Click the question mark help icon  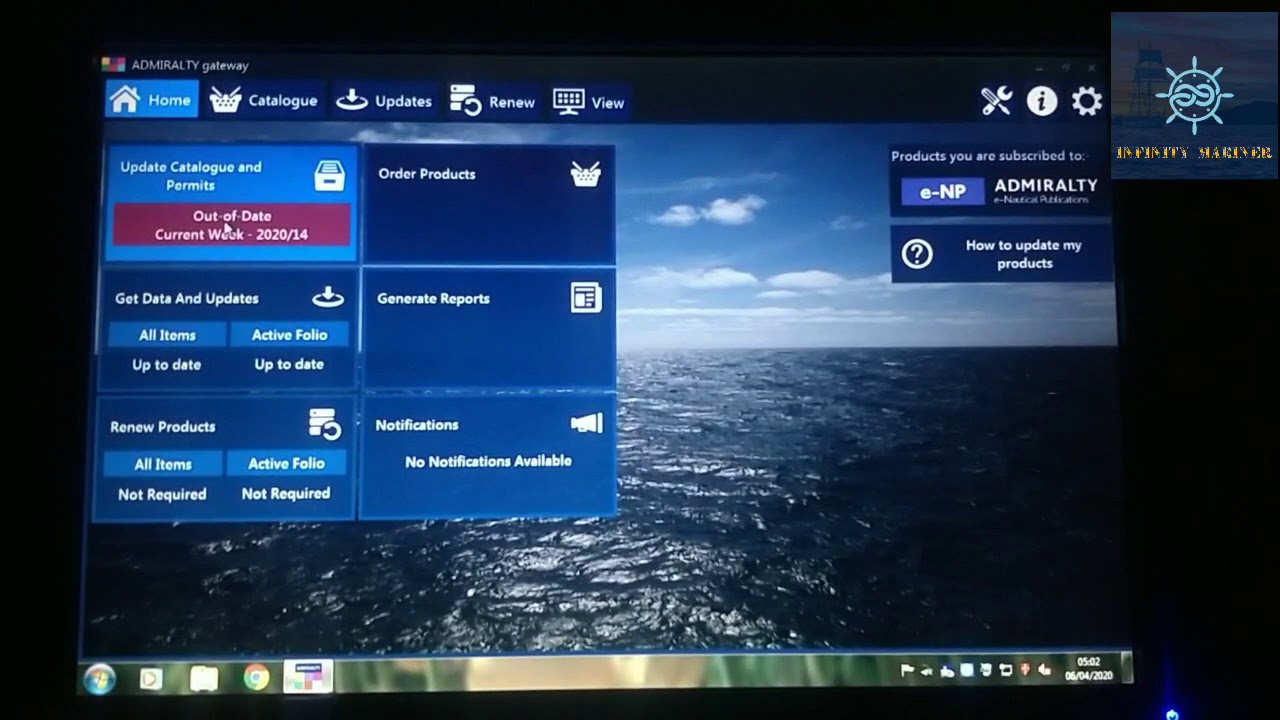(x=917, y=254)
